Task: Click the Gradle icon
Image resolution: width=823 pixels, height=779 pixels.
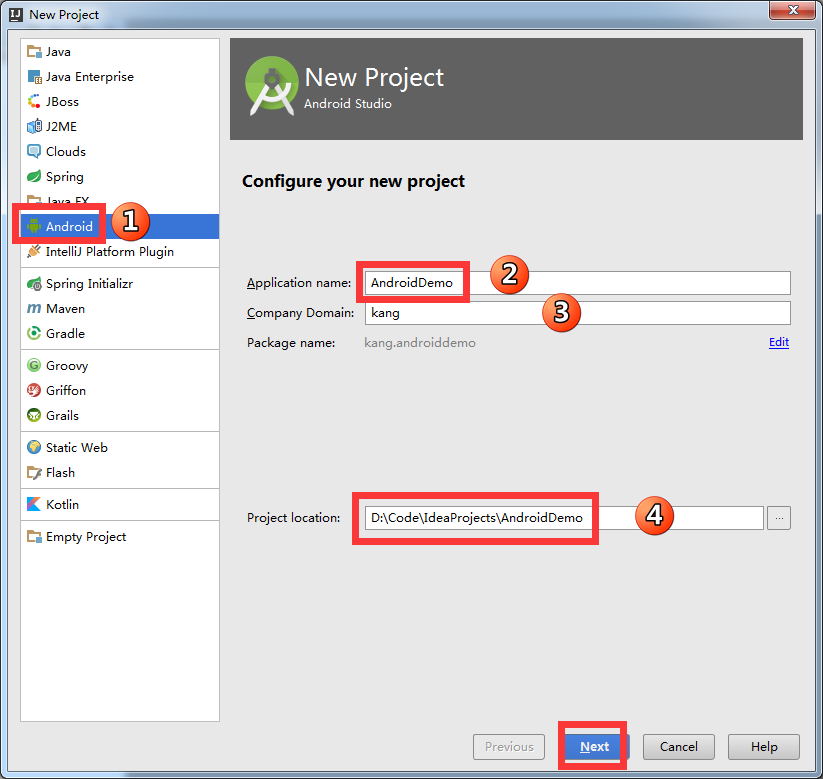Action: [x=34, y=333]
